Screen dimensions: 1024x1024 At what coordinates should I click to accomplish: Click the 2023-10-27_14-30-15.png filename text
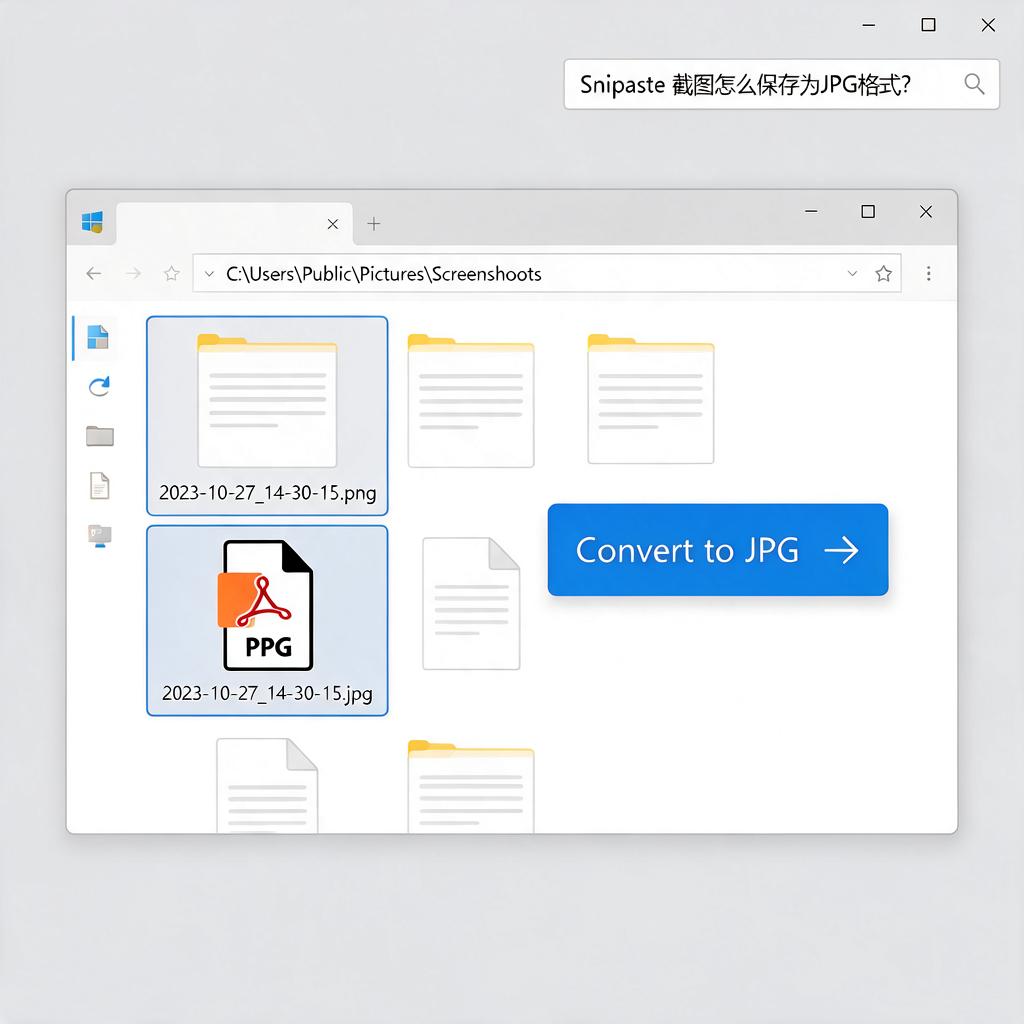pyautogui.click(x=268, y=492)
